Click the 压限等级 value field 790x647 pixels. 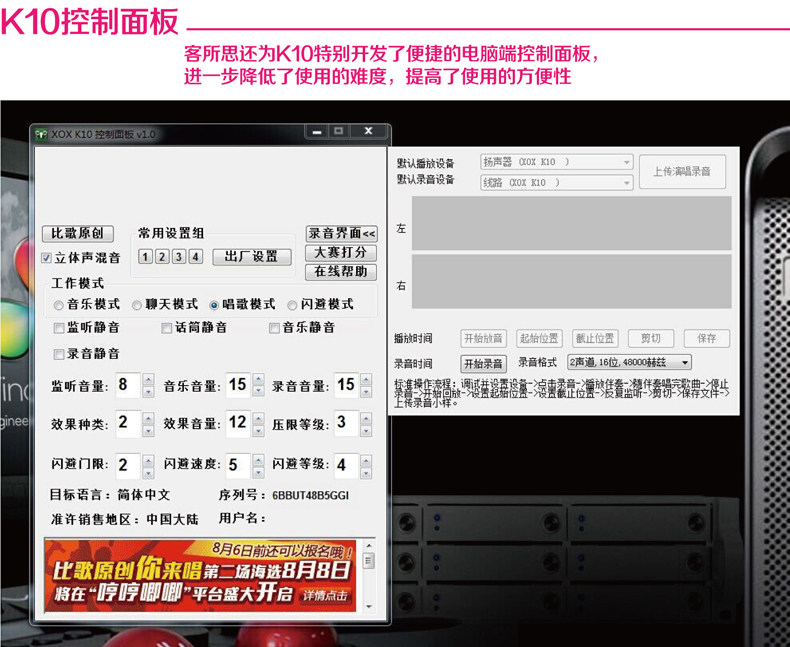click(347, 424)
